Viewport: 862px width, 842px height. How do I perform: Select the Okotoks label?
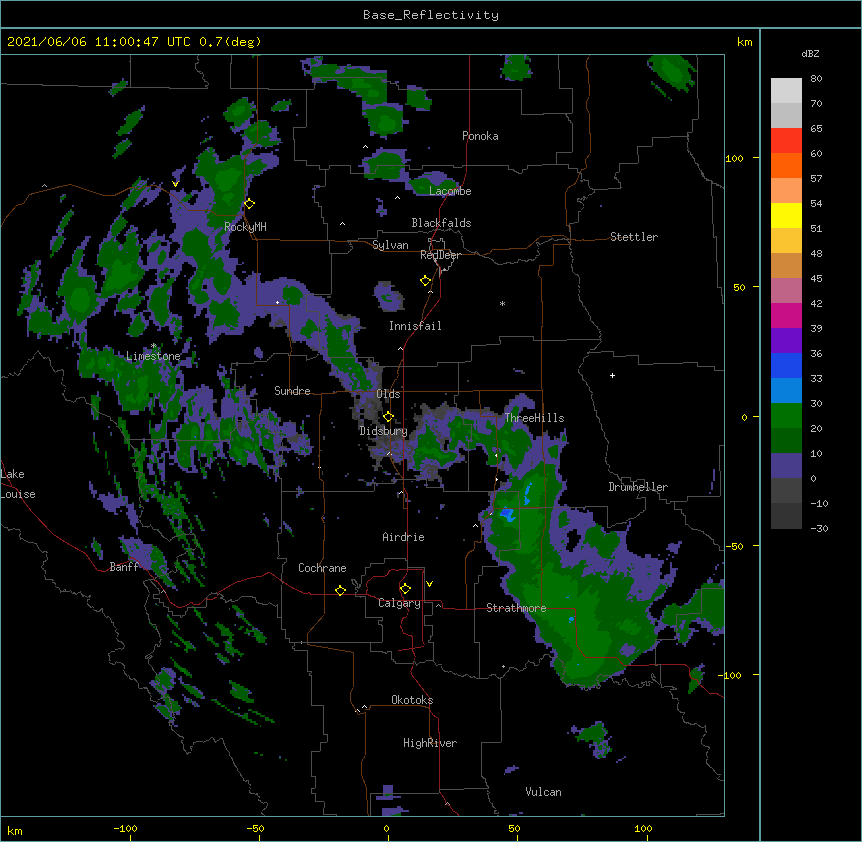412,700
